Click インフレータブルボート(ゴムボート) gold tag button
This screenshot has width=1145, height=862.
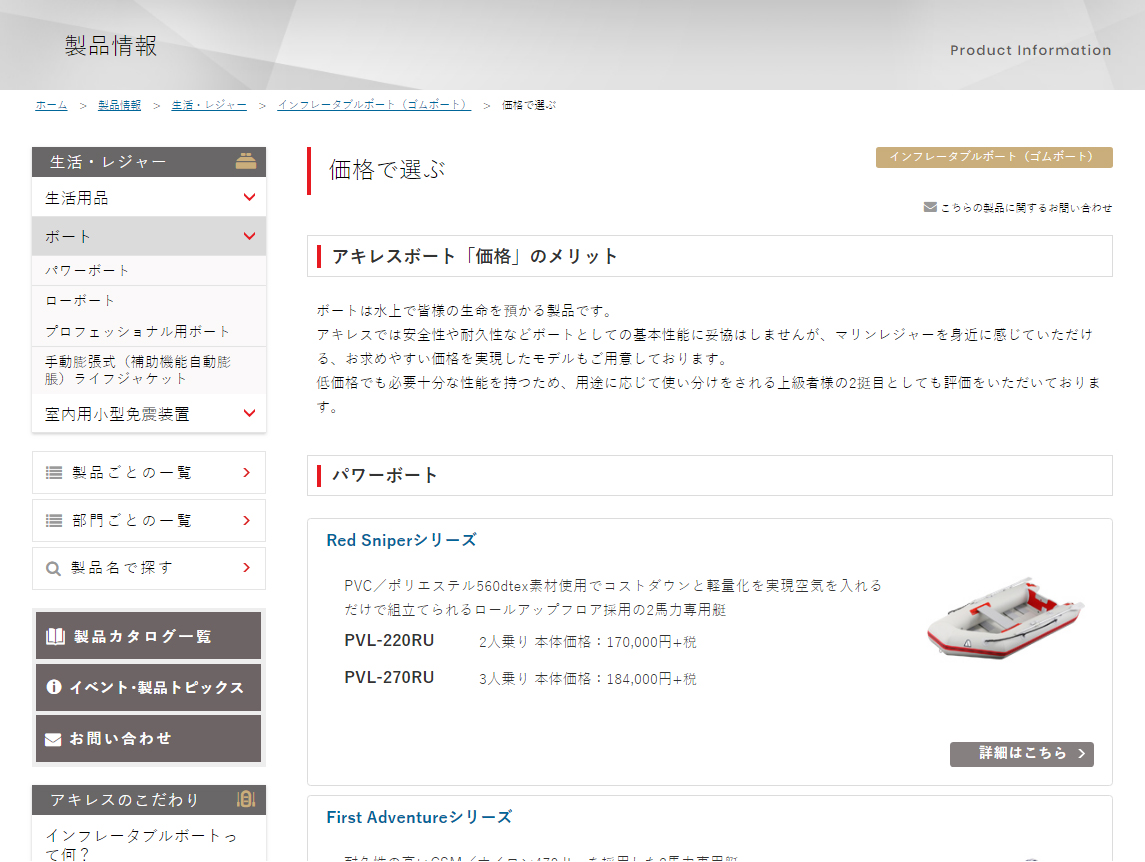(x=994, y=157)
